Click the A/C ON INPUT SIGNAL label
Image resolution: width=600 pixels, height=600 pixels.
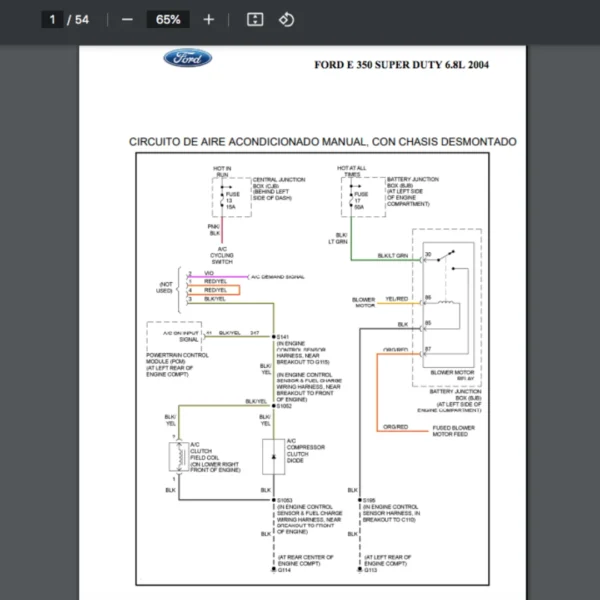pyautogui.click(x=181, y=336)
